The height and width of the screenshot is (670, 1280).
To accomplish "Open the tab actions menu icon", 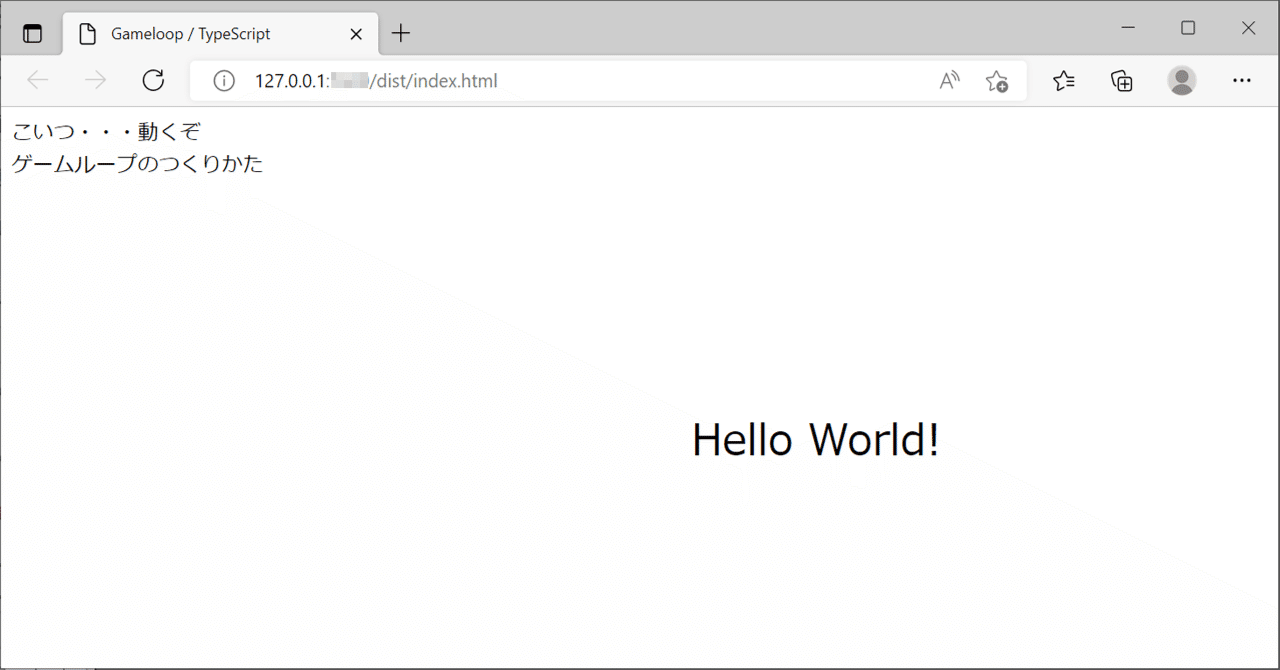I will [33, 33].
